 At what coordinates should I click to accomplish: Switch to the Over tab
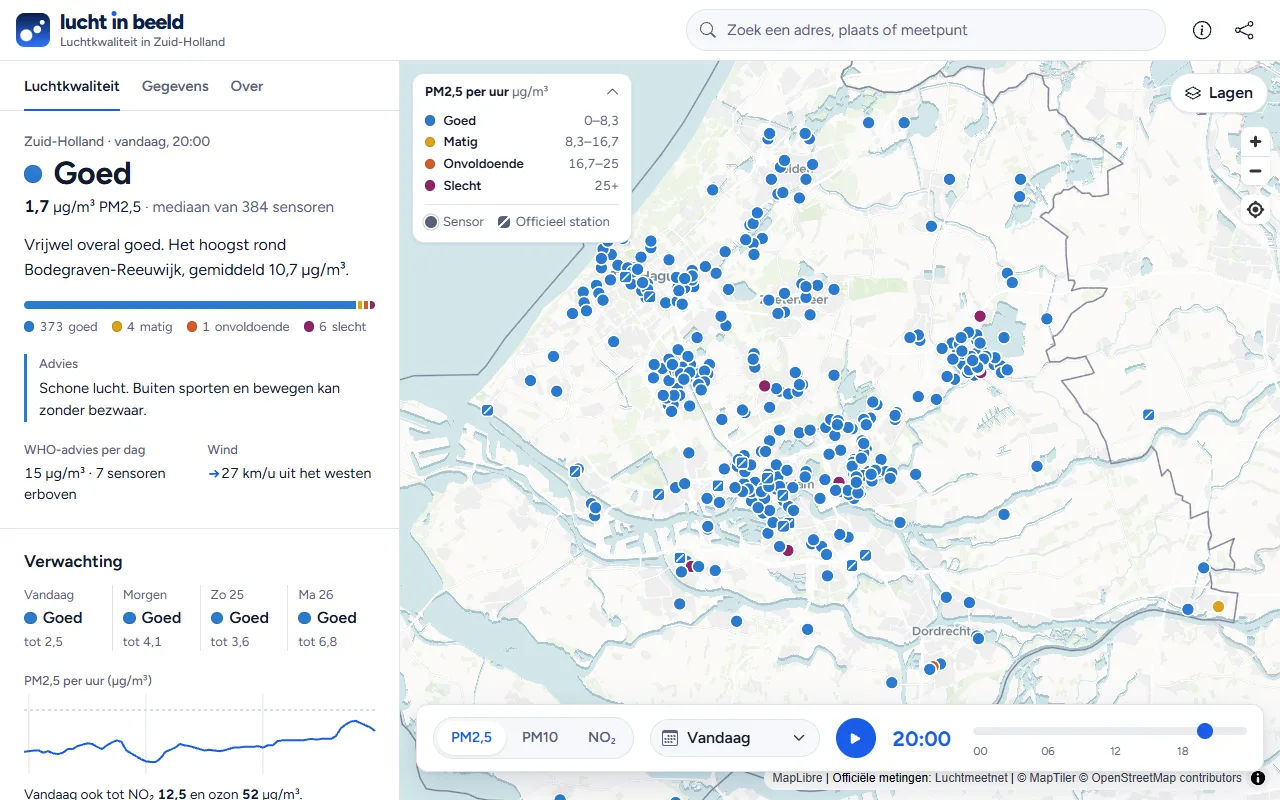click(x=247, y=86)
